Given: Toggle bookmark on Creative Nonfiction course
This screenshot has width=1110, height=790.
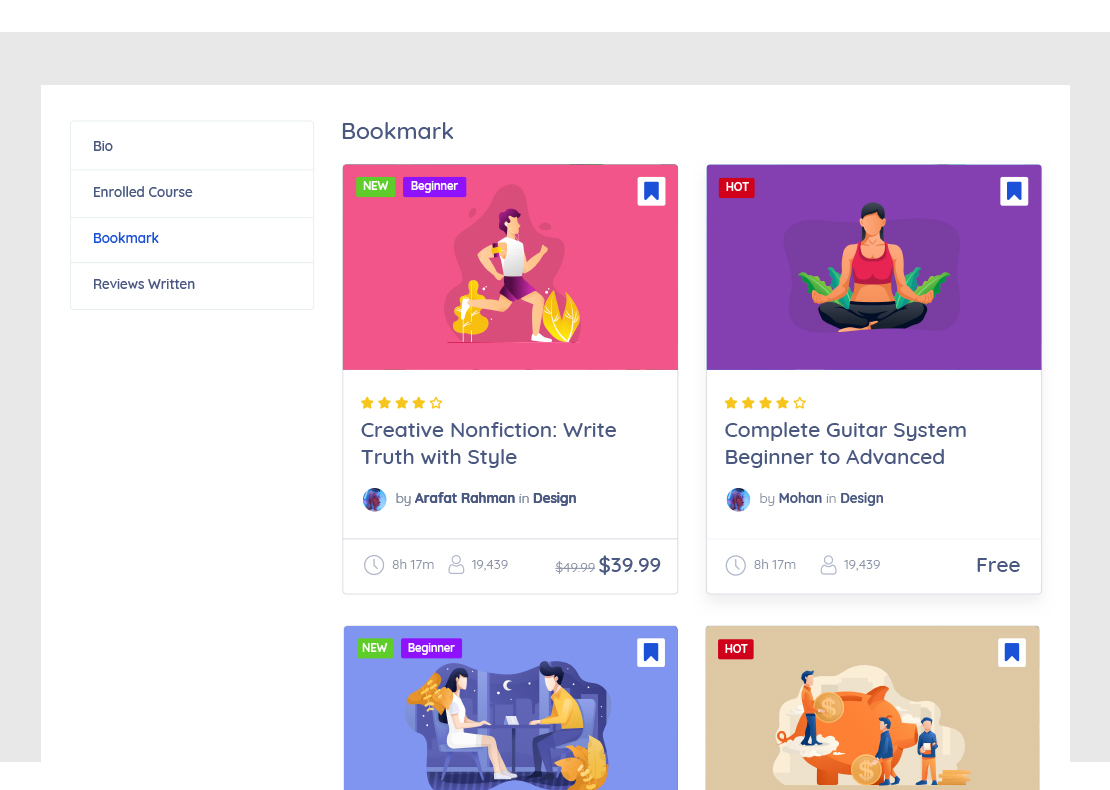Looking at the screenshot, I should point(651,191).
